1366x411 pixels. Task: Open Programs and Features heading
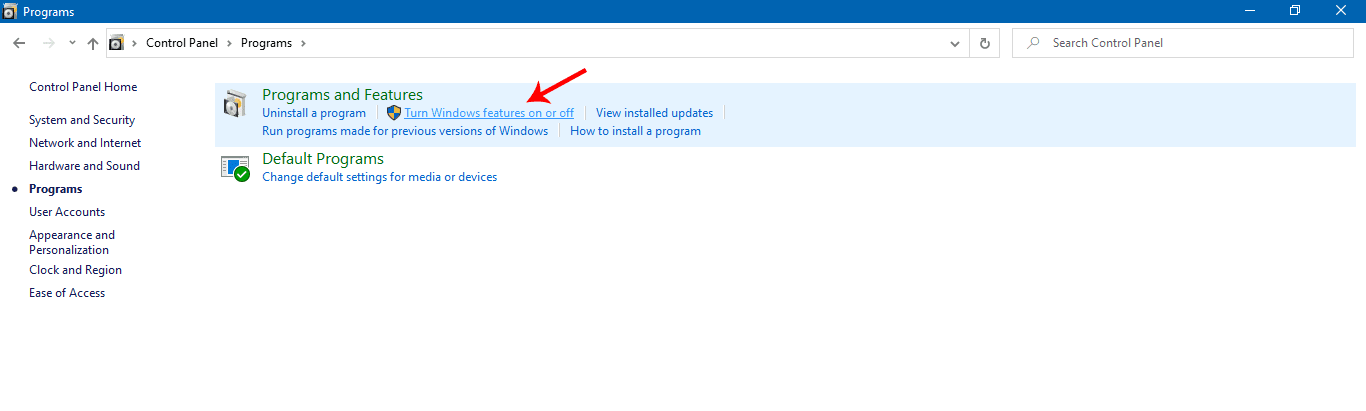click(x=342, y=95)
